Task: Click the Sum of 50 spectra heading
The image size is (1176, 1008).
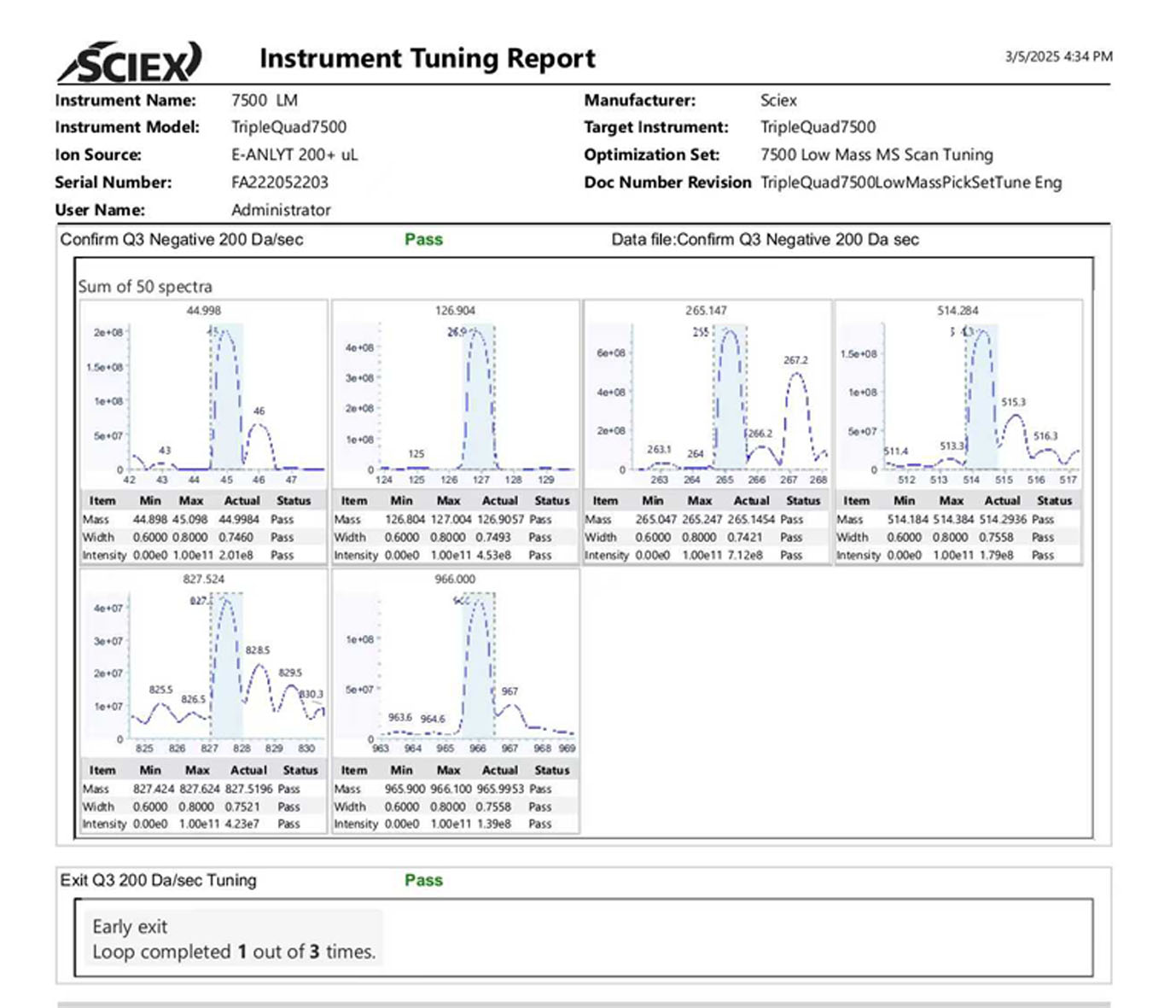Action: coord(145,287)
